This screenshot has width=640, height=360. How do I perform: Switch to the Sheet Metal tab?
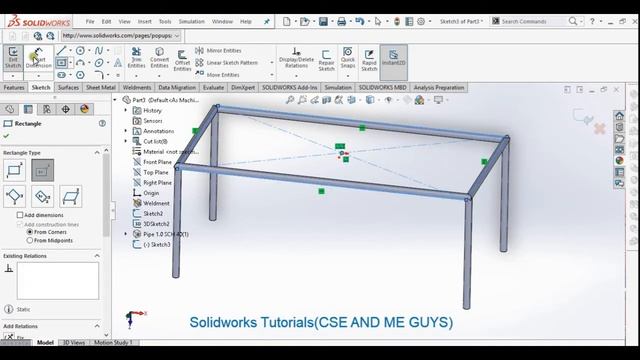(x=100, y=87)
